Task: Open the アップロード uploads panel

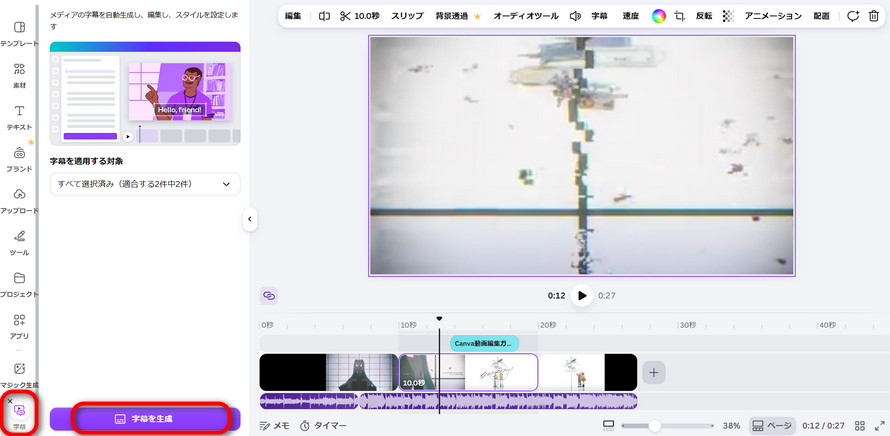Action: 19,200
